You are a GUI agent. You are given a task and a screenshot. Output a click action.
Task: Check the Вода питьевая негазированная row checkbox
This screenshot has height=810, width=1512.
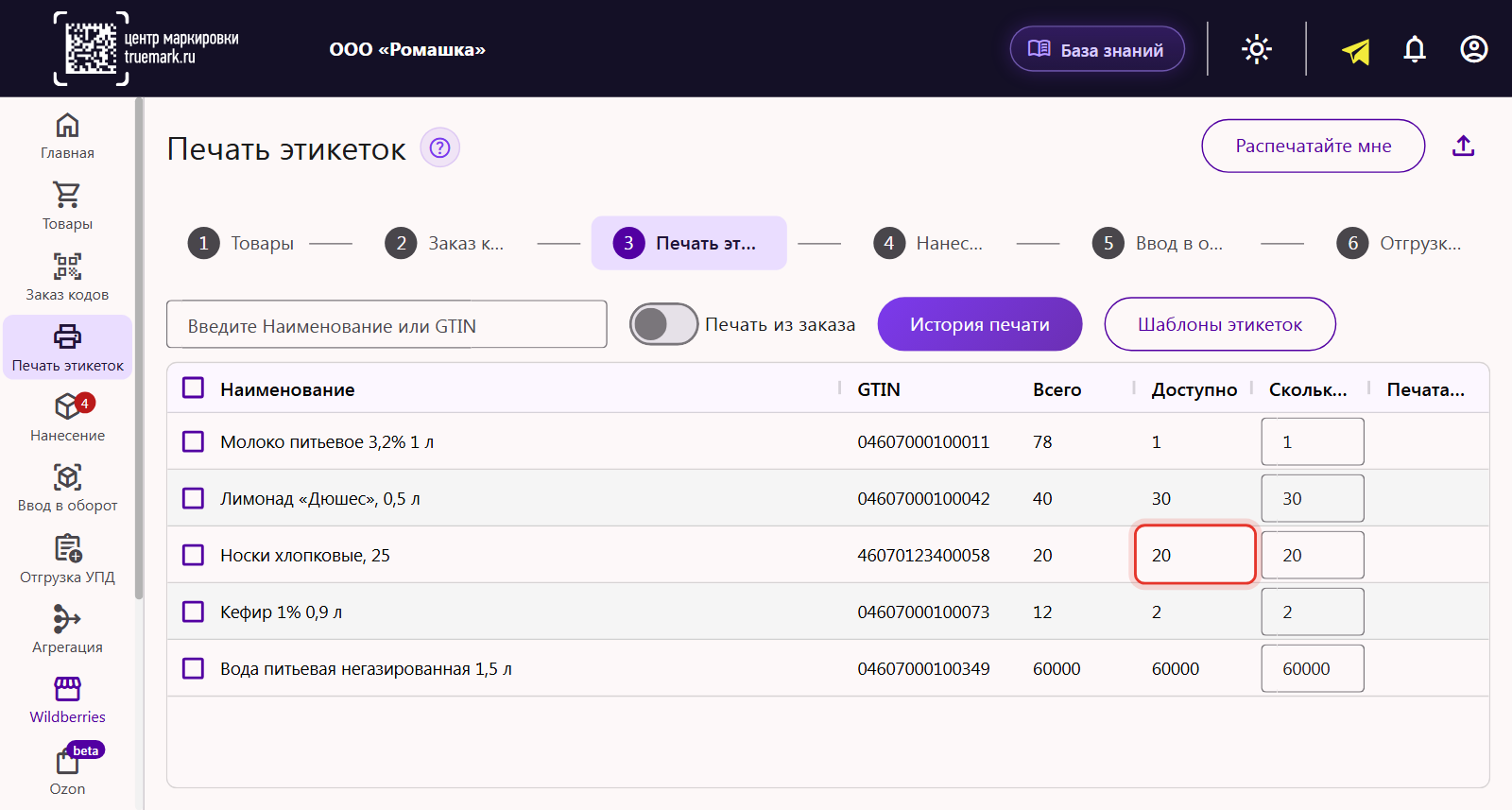[x=194, y=668]
